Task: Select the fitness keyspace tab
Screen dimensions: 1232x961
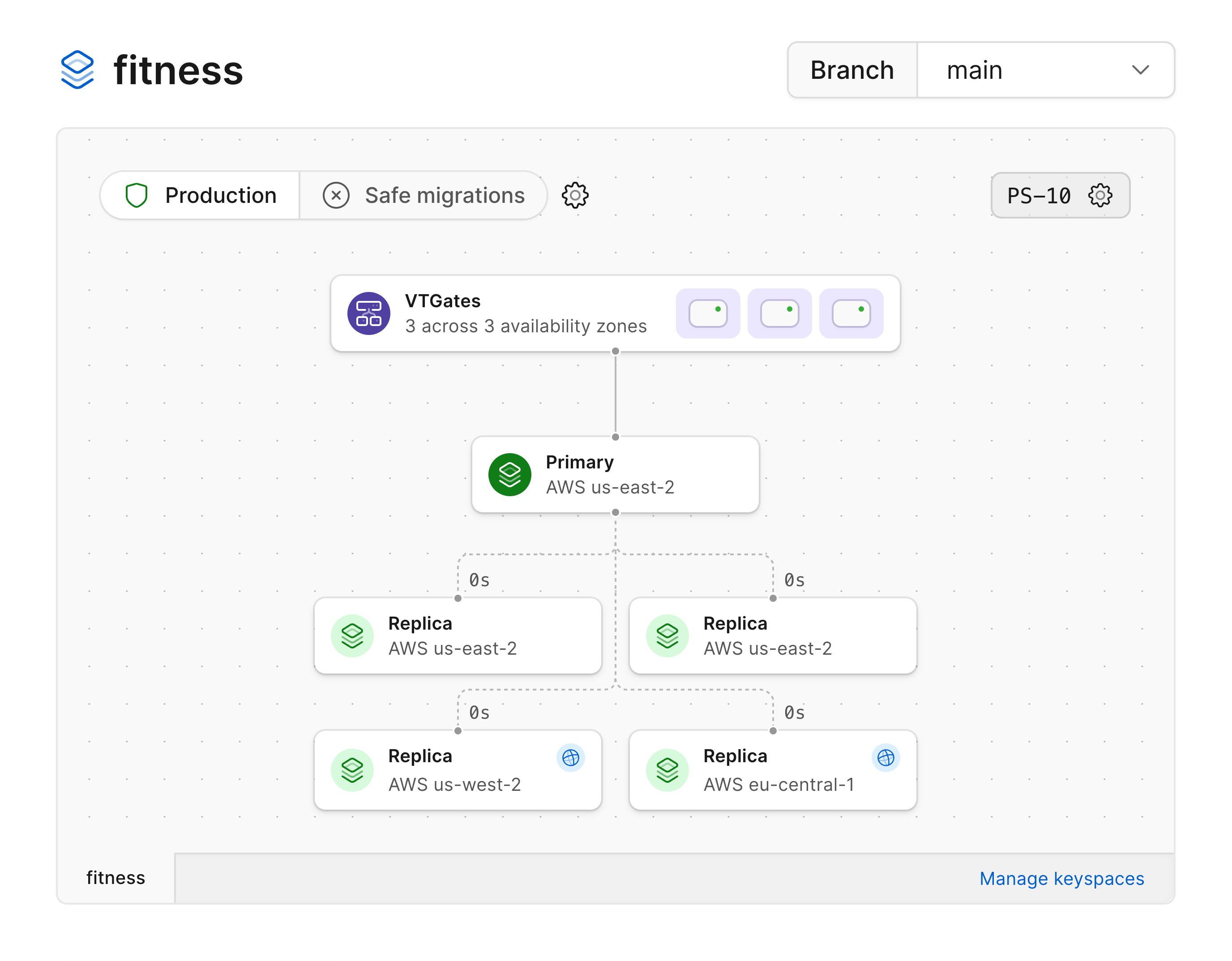Action: [115, 878]
